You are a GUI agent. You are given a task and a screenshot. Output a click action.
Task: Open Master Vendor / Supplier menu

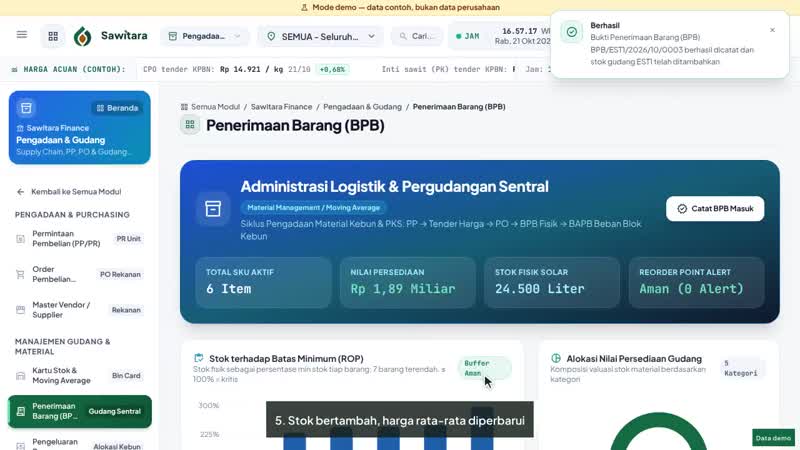click(80, 310)
